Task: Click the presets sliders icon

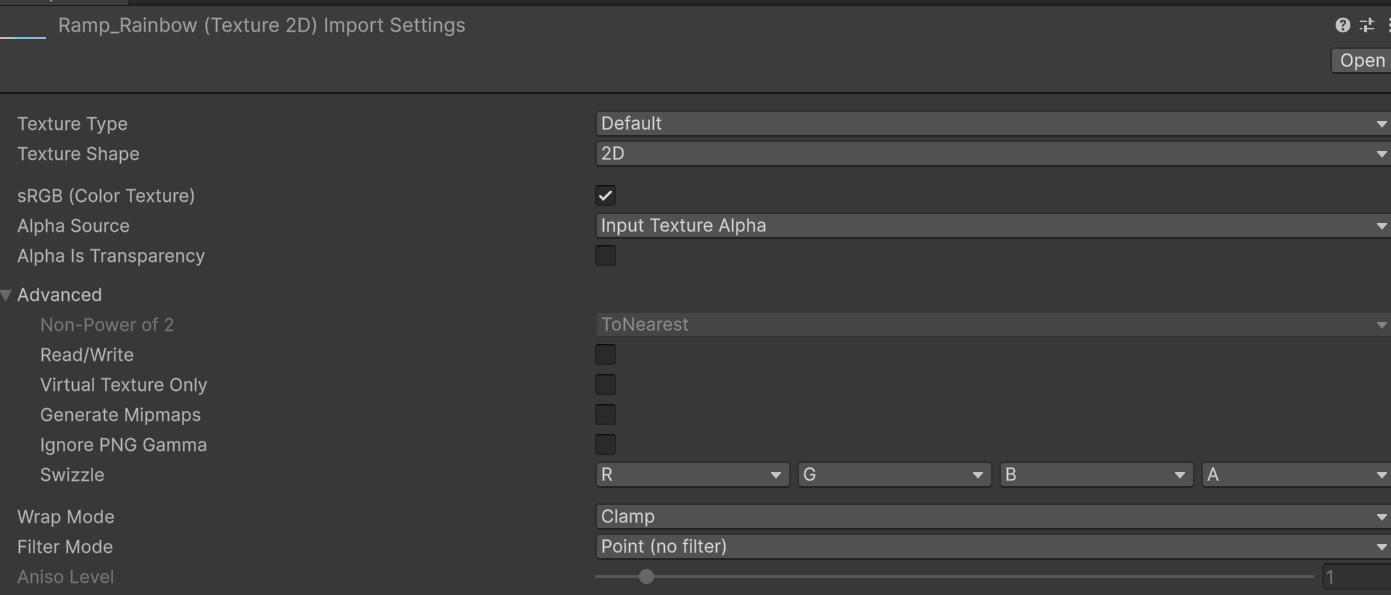Action: [x=1367, y=26]
